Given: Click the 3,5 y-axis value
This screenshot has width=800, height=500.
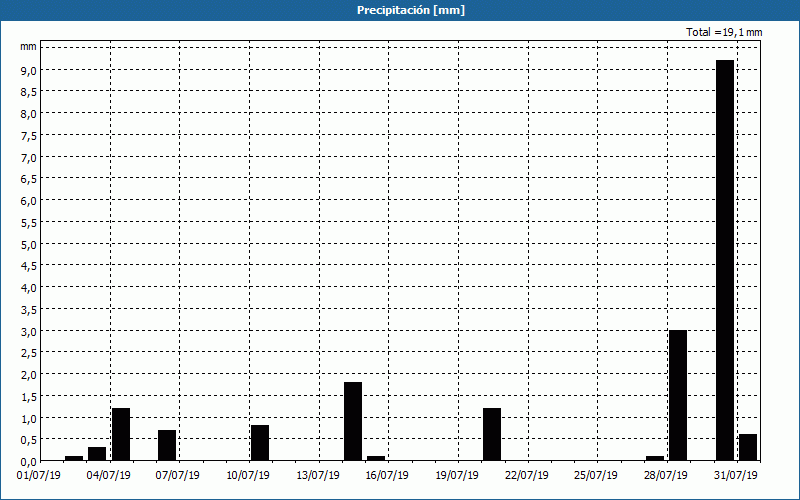Looking at the screenshot, I should [x=29, y=310].
